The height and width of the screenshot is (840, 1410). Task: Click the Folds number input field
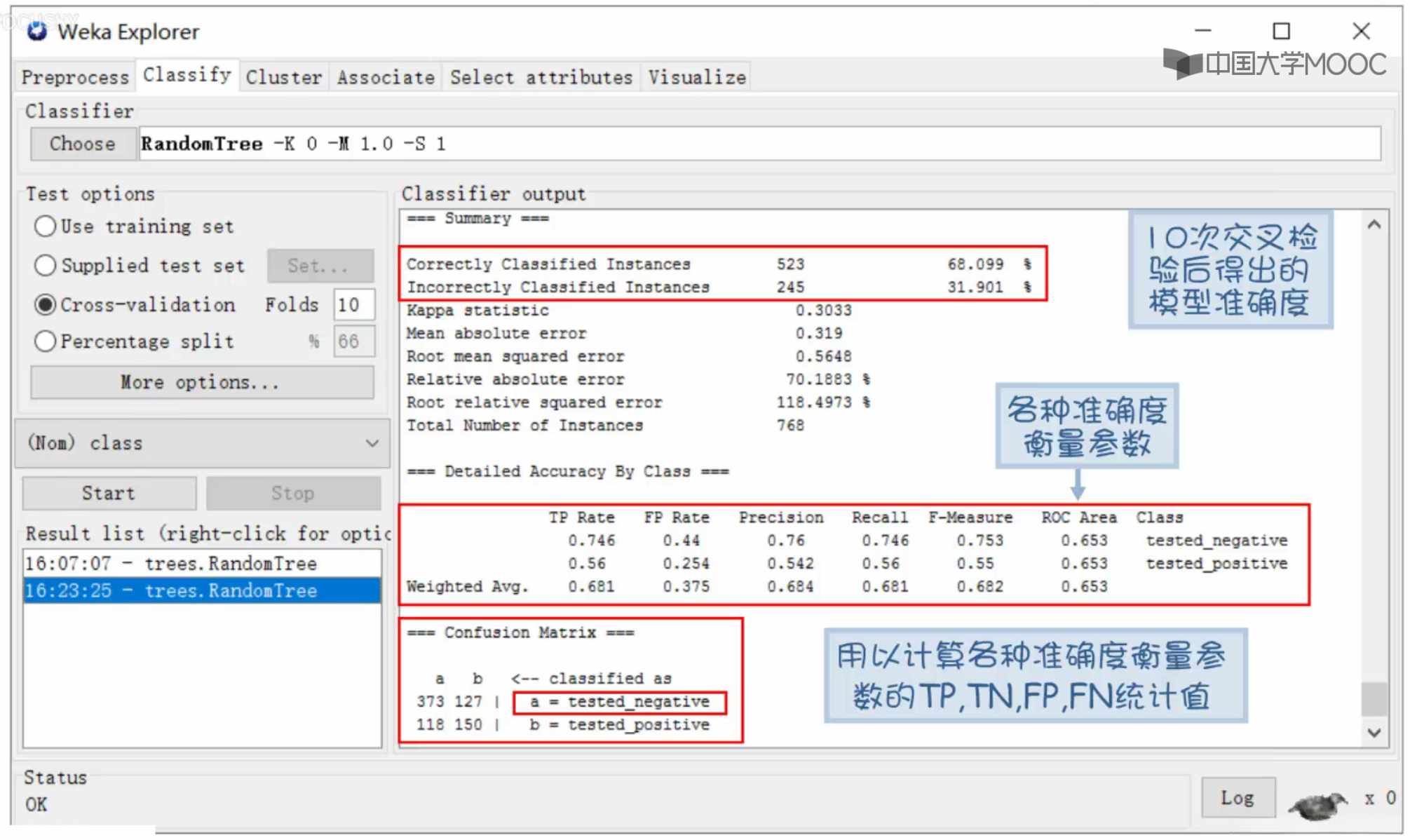[x=353, y=305]
